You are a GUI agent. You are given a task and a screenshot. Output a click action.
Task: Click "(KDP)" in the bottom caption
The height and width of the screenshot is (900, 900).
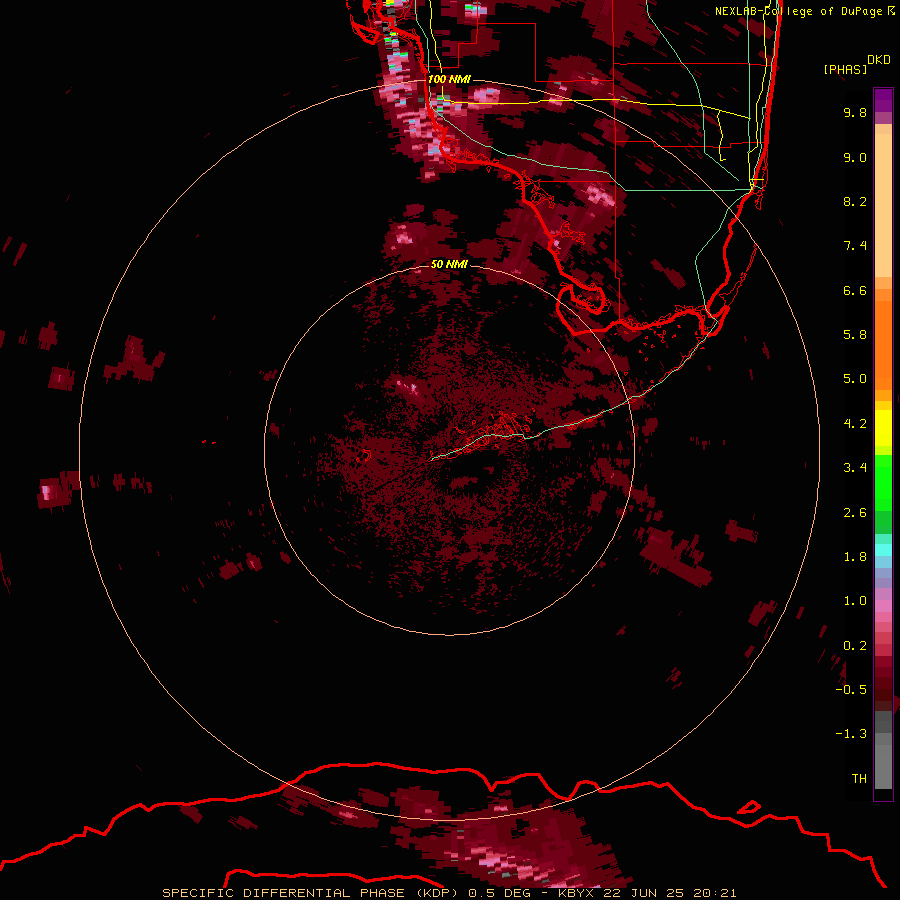436,893
